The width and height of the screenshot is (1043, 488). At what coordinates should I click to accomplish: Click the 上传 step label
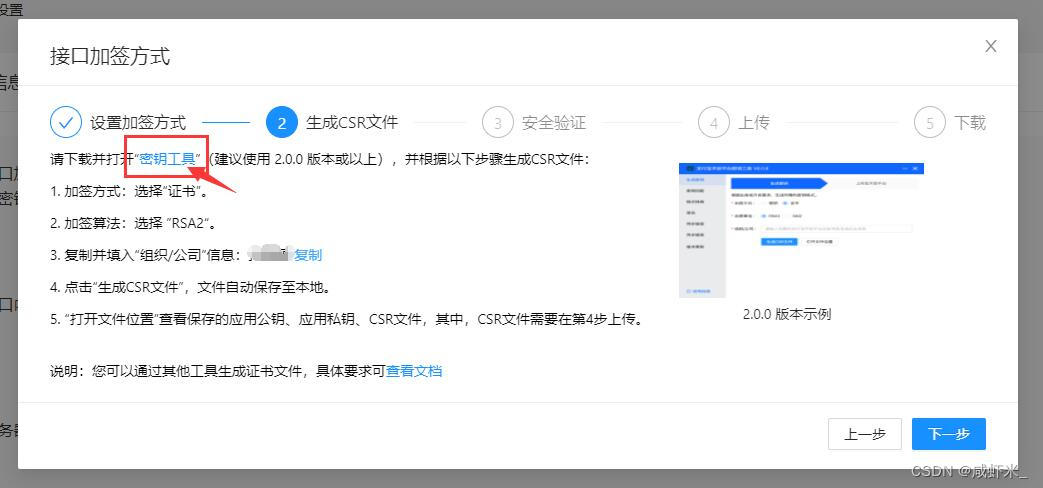click(x=754, y=123)
